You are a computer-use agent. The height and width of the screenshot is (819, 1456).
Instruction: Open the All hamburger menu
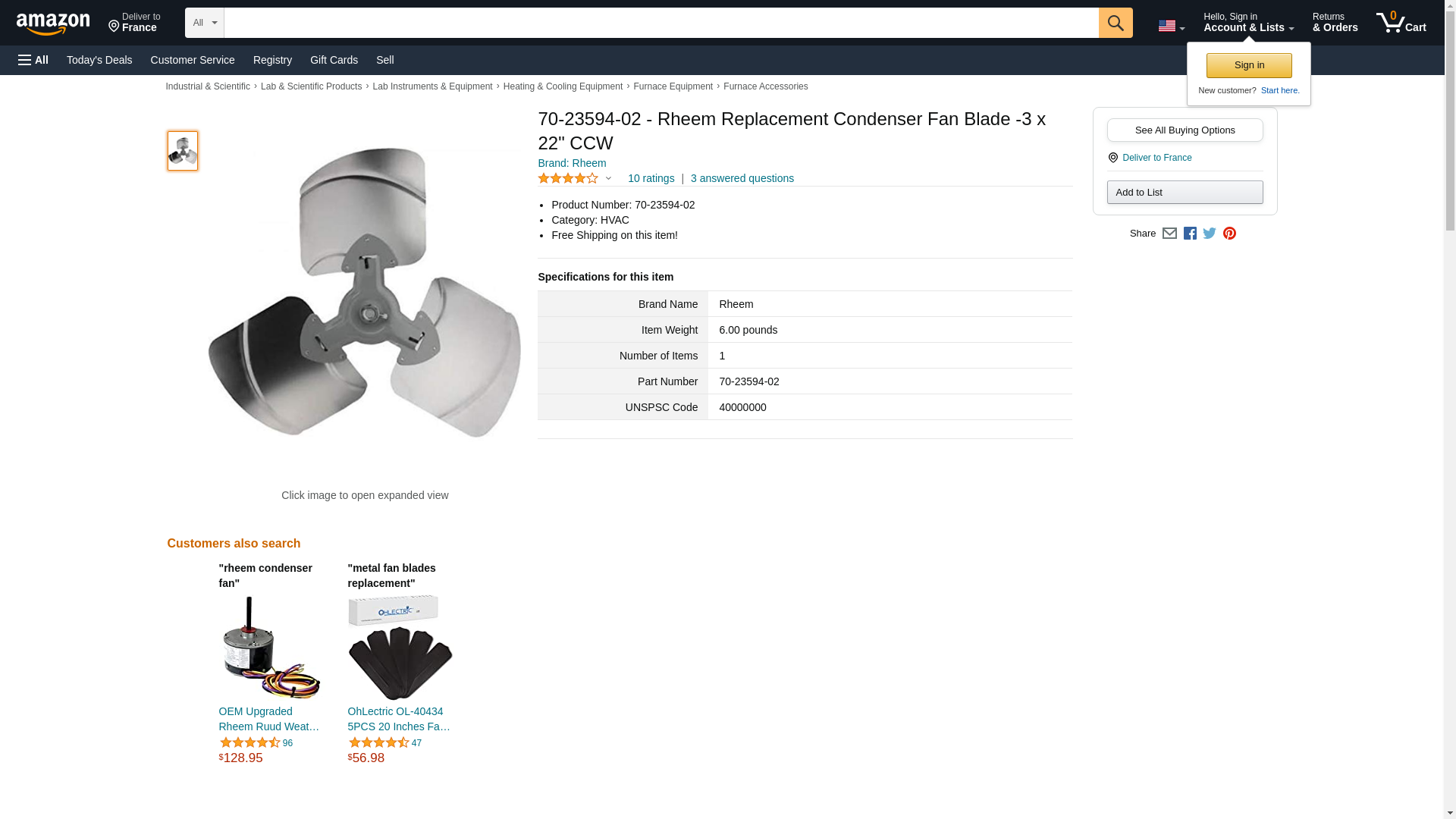(33, 60)
